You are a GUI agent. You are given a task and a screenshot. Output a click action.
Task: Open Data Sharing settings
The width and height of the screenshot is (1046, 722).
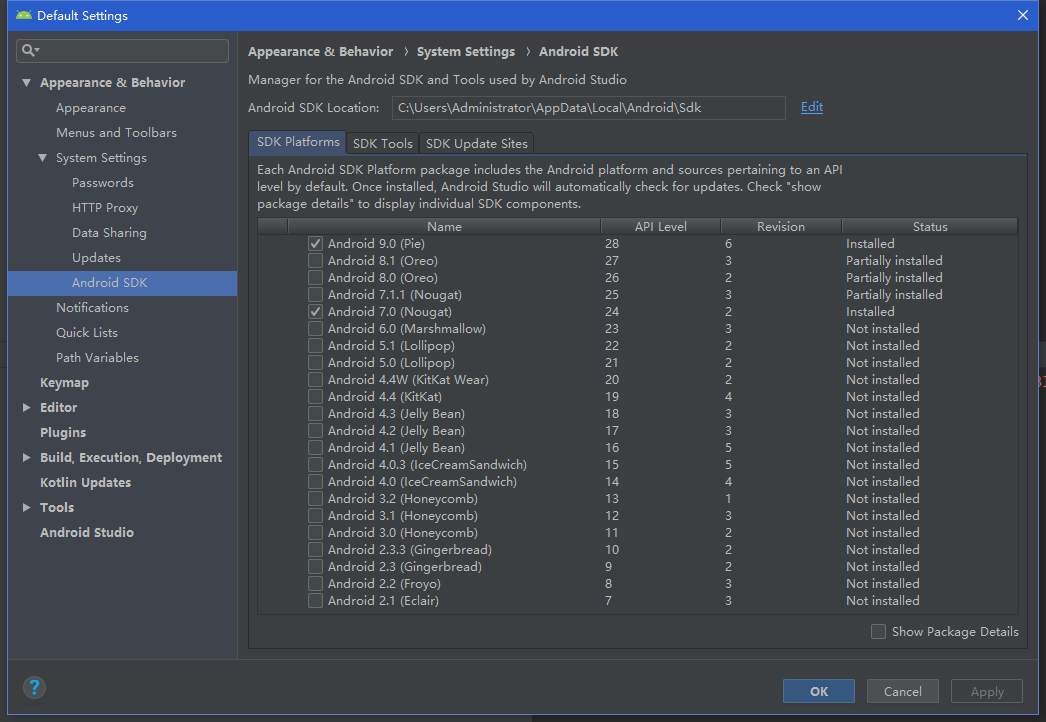109,233
